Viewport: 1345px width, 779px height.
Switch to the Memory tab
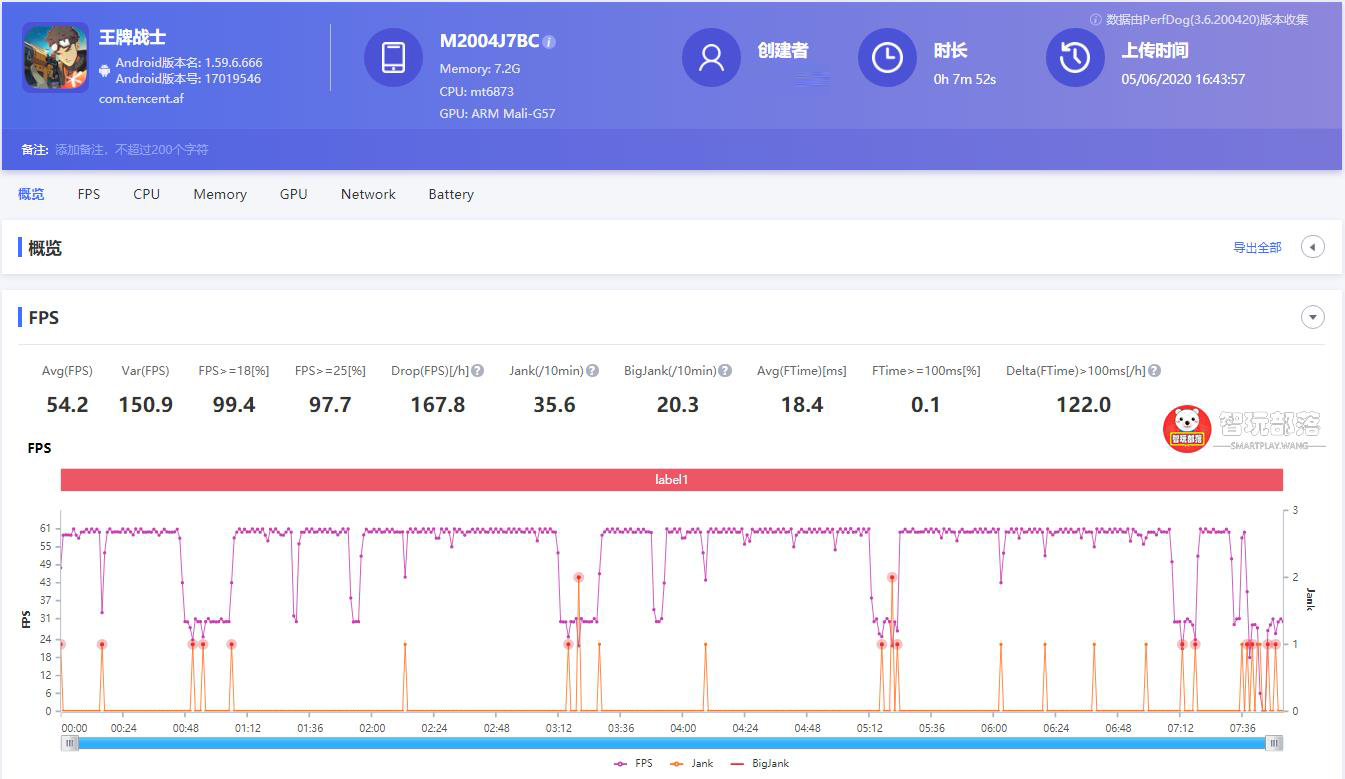pyautogui.click(x=220, y=194)
